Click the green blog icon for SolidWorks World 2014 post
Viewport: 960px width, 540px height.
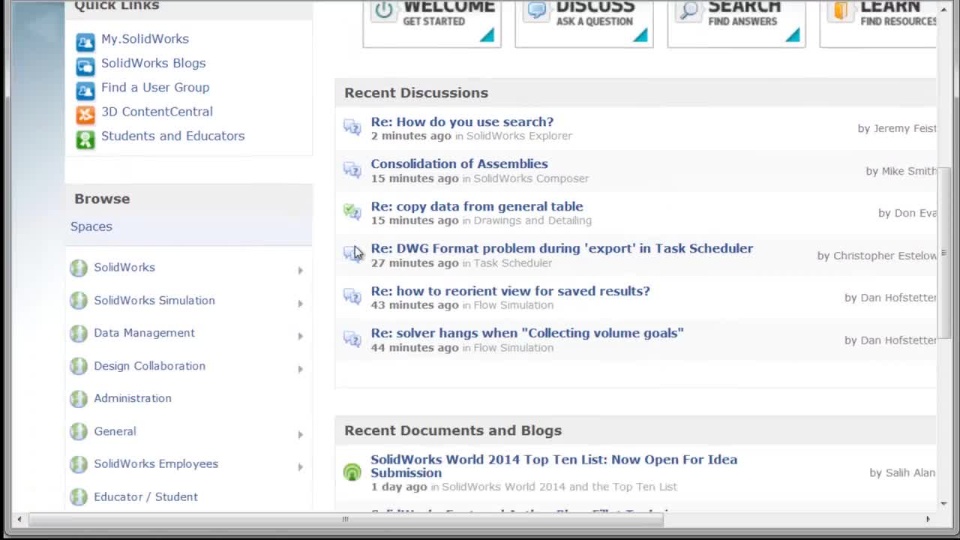pyautogui.click(x=352, y=471)
